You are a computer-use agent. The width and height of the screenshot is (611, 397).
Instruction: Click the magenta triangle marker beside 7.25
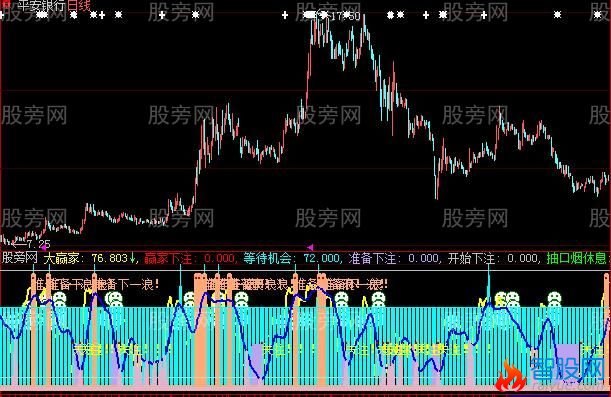click(x=44, y=247)
